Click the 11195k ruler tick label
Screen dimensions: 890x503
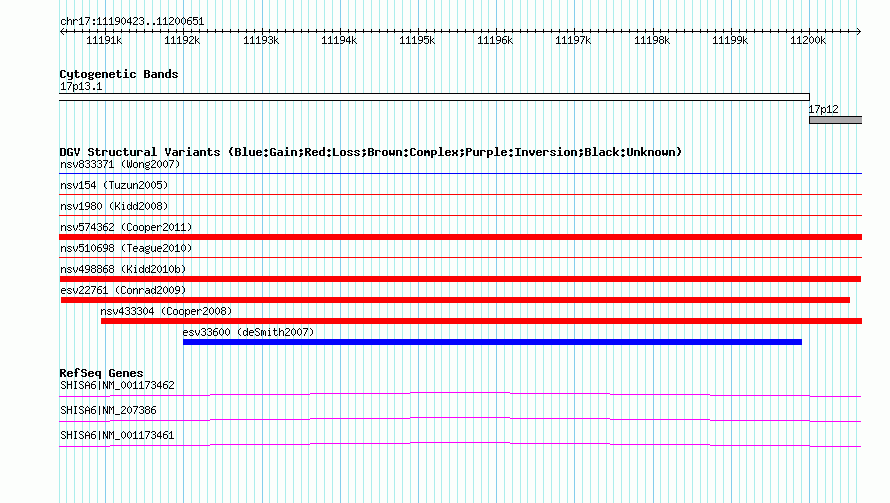point(417,40)
